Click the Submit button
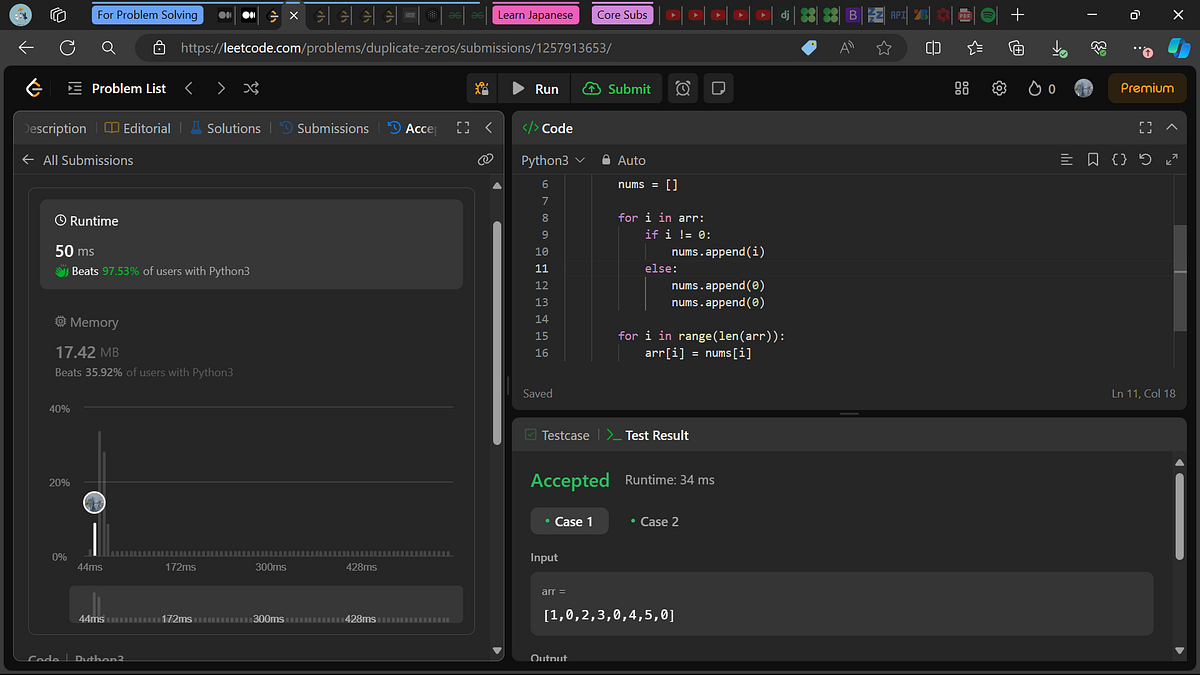The width and height of the screenshot is (1200, 675). (x=616, y=88)
